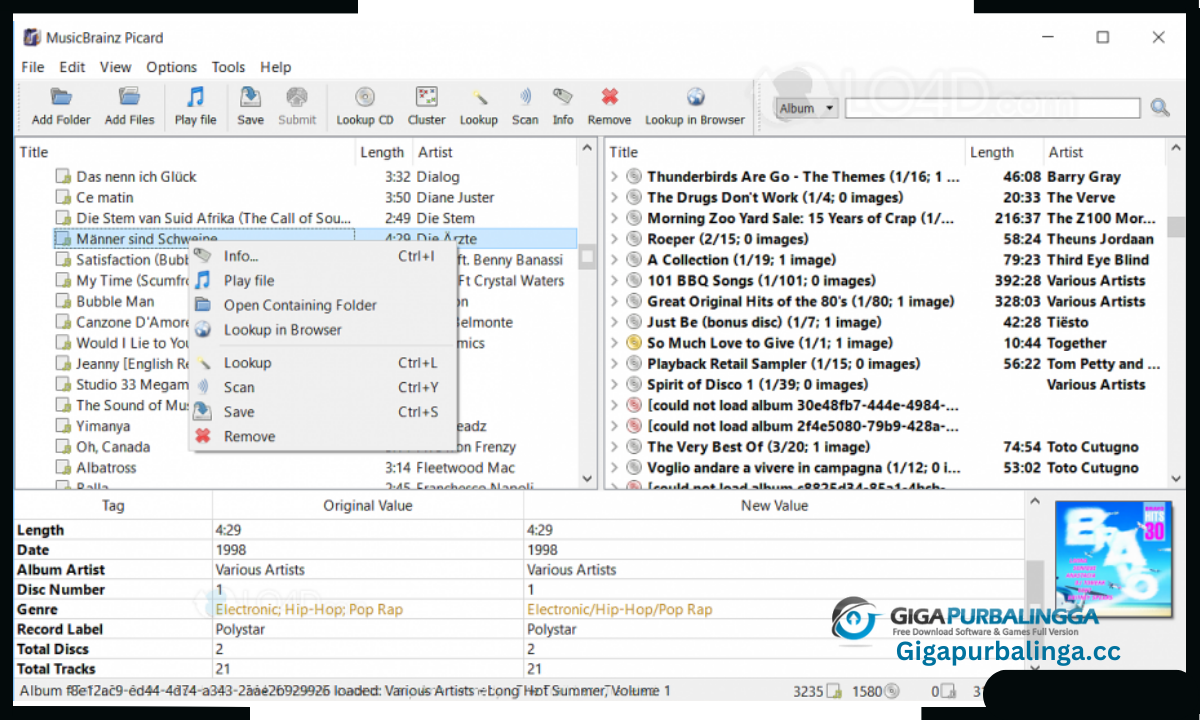Expand Spirit of Disco 1 album

614,385
